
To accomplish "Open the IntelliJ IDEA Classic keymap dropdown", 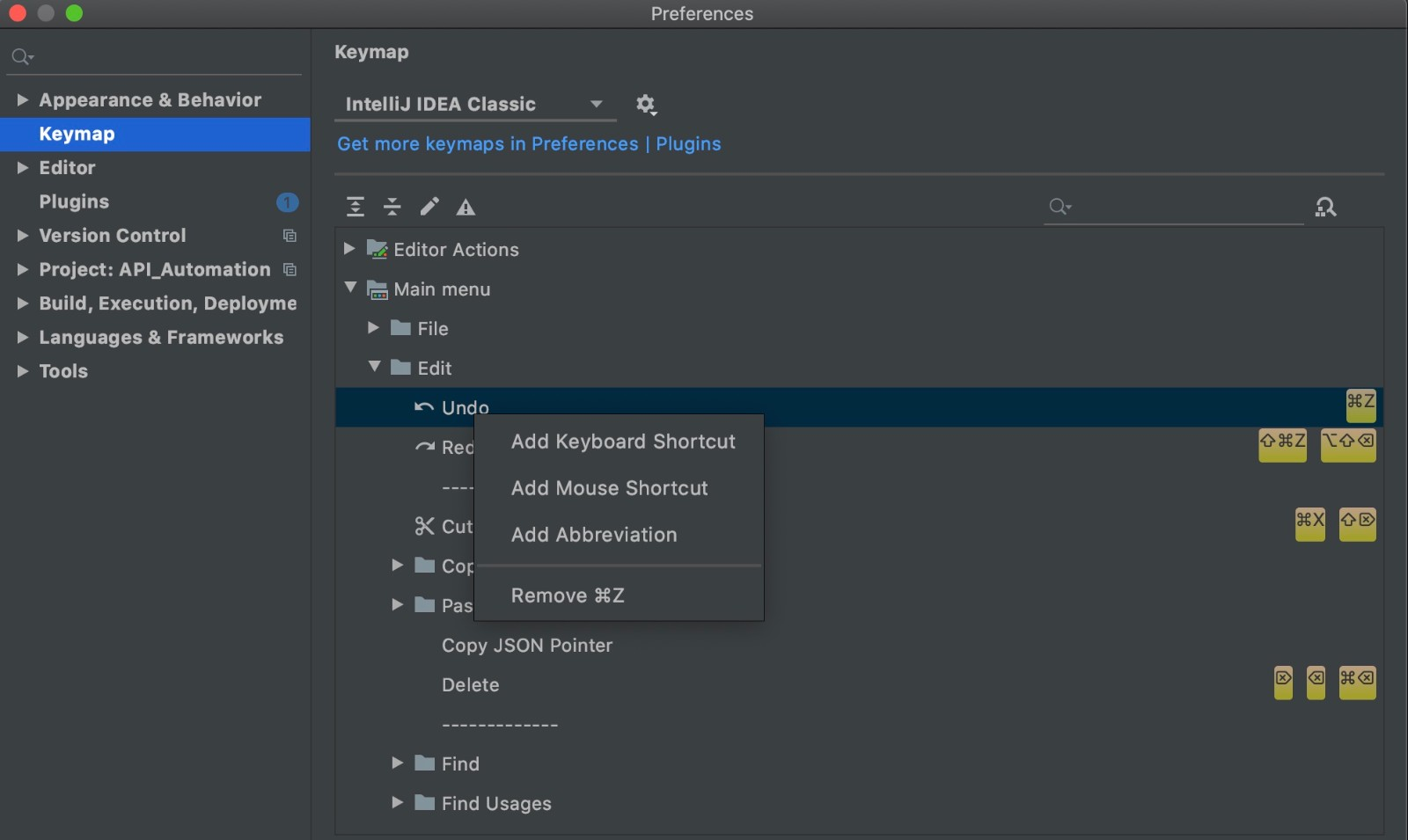I will click(475, 105).
